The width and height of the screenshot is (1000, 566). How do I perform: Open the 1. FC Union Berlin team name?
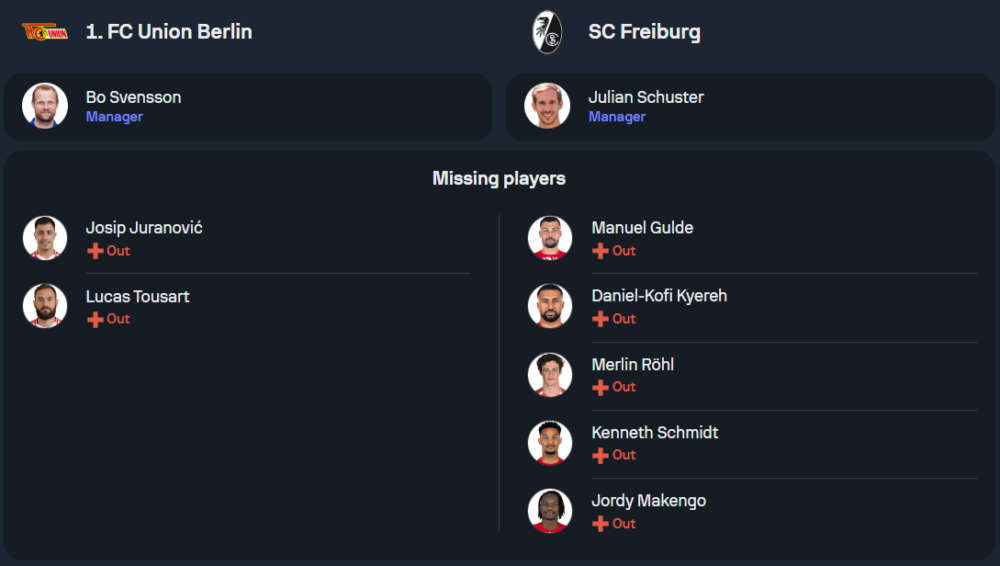(169, 32)
